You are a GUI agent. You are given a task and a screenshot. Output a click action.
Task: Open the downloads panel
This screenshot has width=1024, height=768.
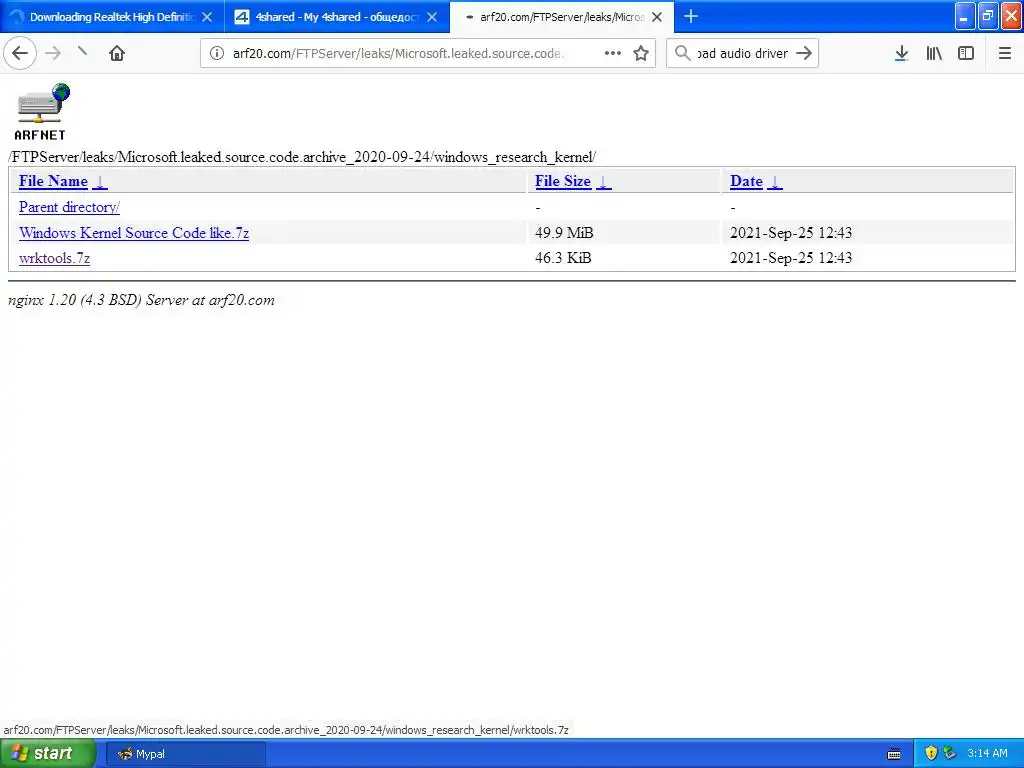click(901, 53)
